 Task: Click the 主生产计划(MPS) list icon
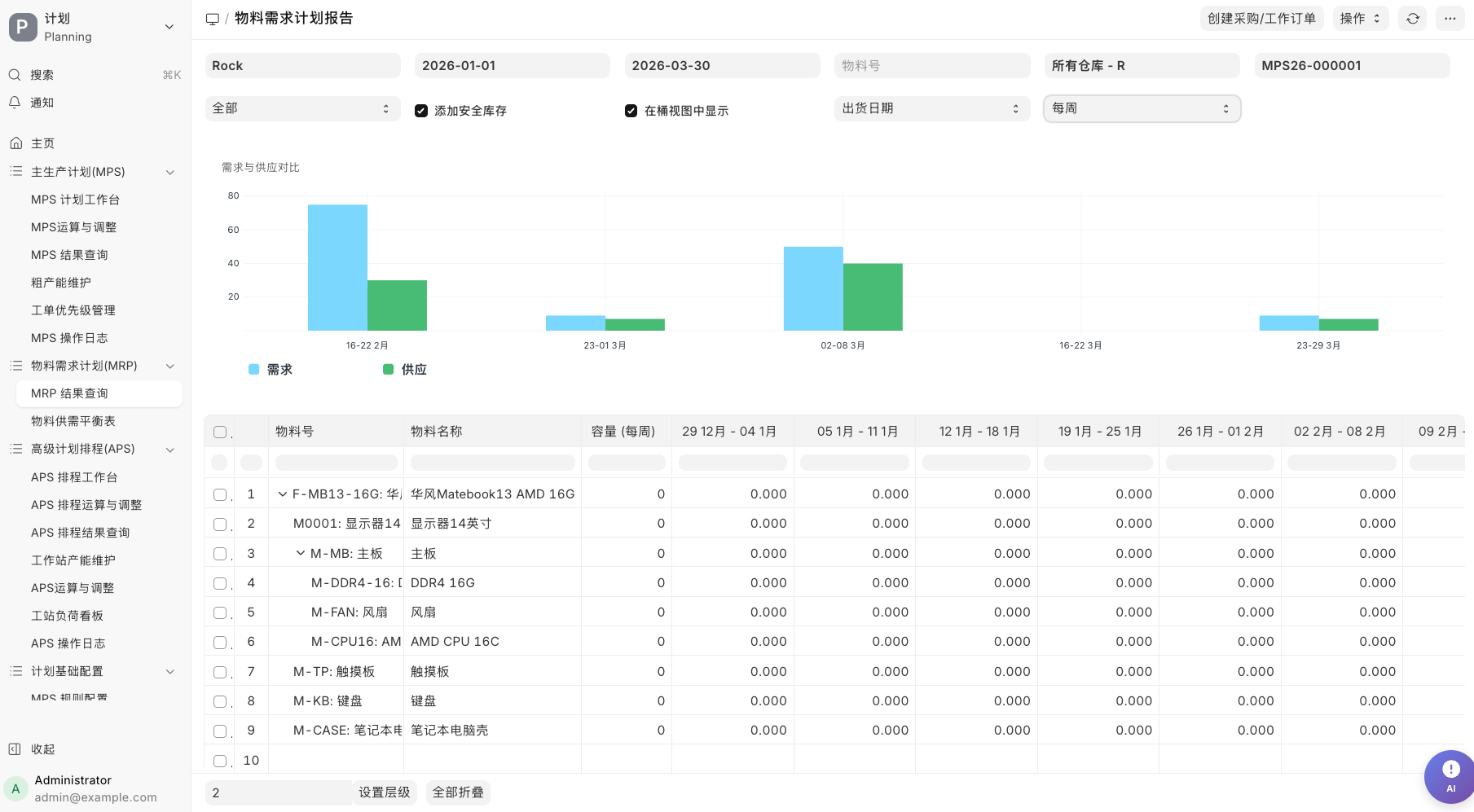15,171
